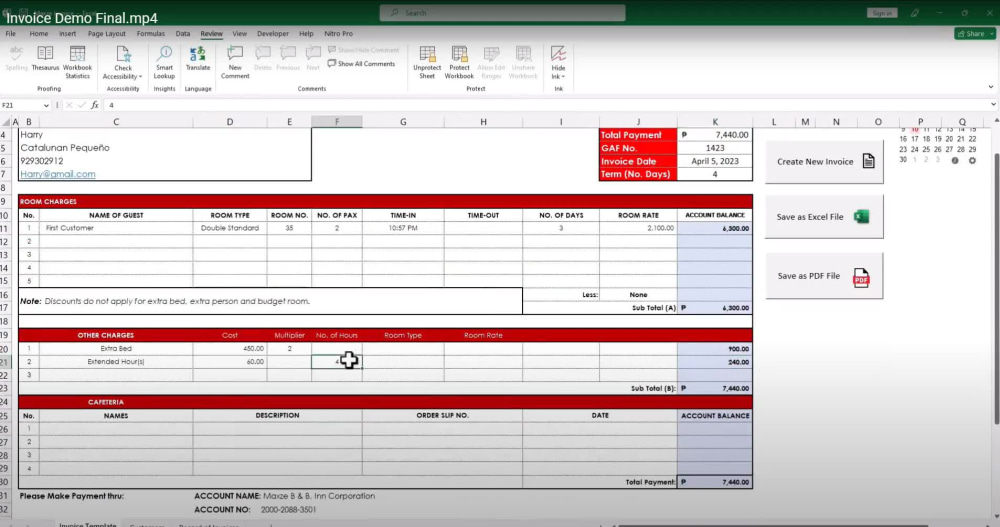Image resolution: width=1000 pixels, height=527 pixels.
Task: Click Show/Hide Comment
Action: (363, 50)
